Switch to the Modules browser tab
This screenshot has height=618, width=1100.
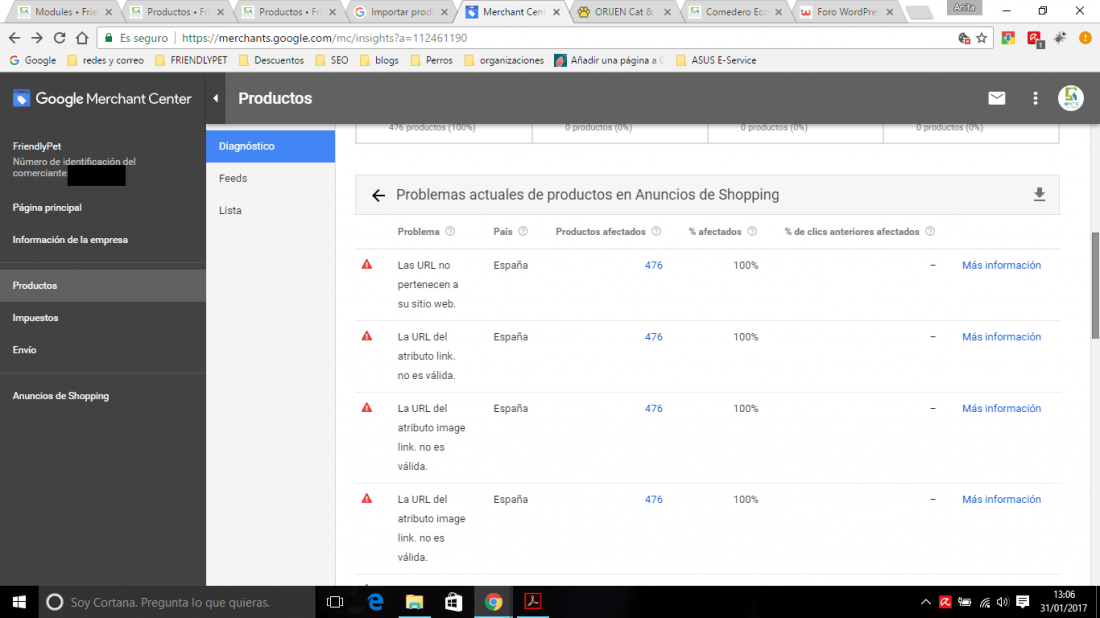64,12
